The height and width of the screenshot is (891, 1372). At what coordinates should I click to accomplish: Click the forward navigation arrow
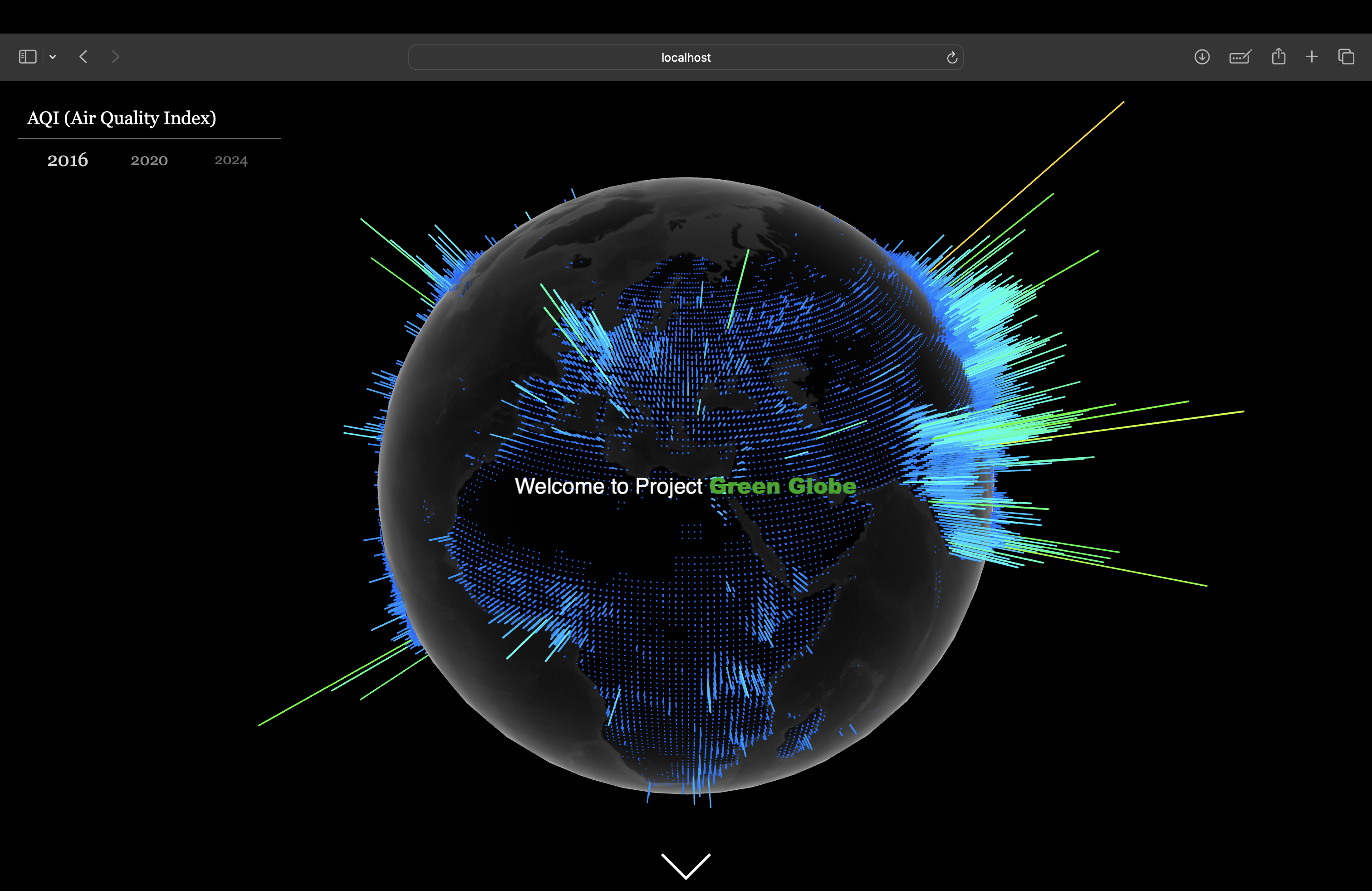115,56
